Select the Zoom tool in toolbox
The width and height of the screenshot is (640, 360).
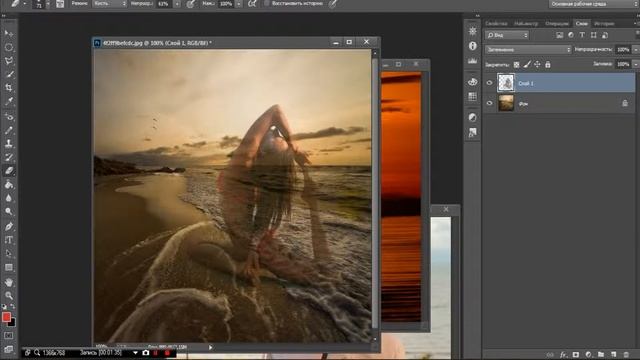8,296
